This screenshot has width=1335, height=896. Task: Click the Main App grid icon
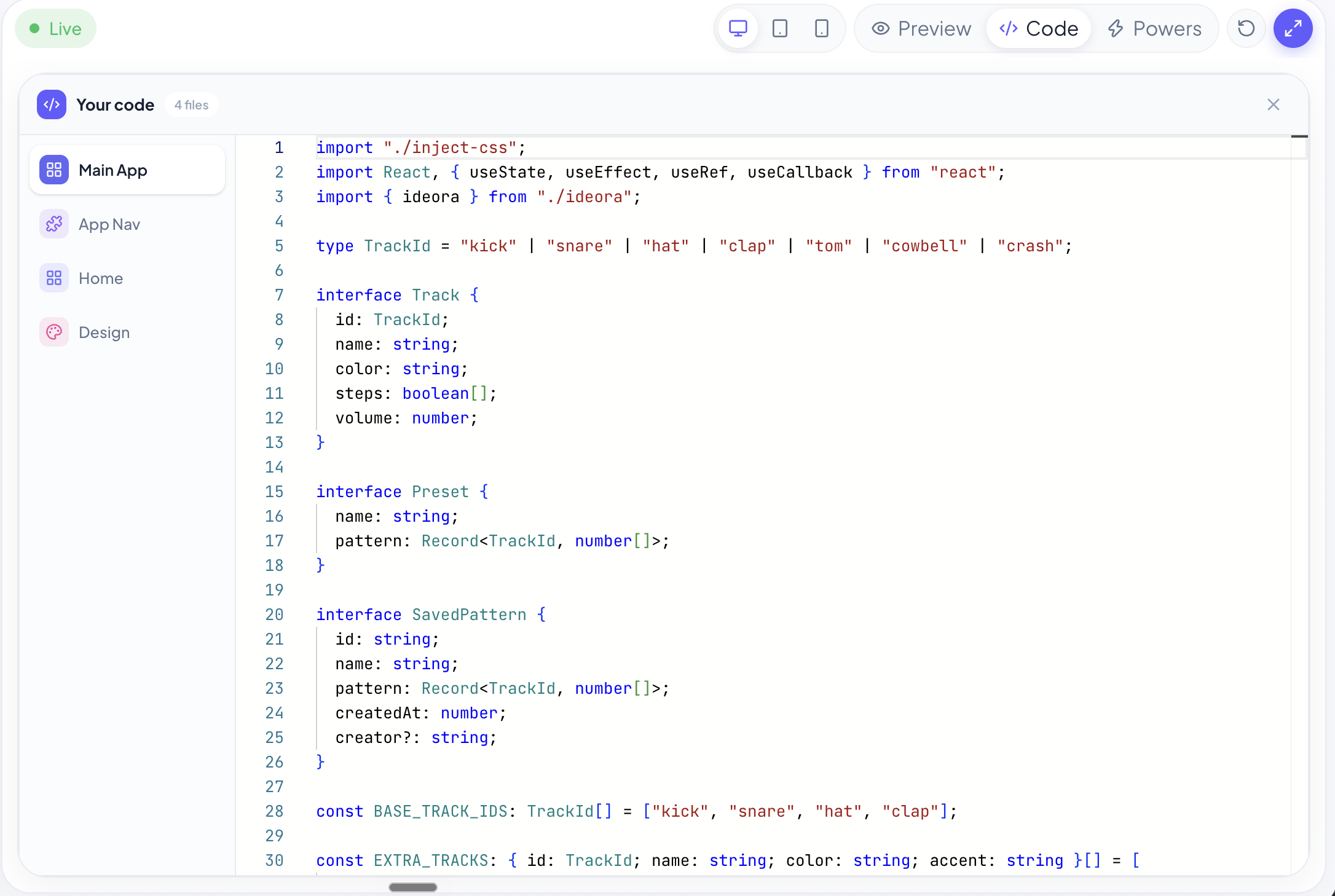(54, 170)
